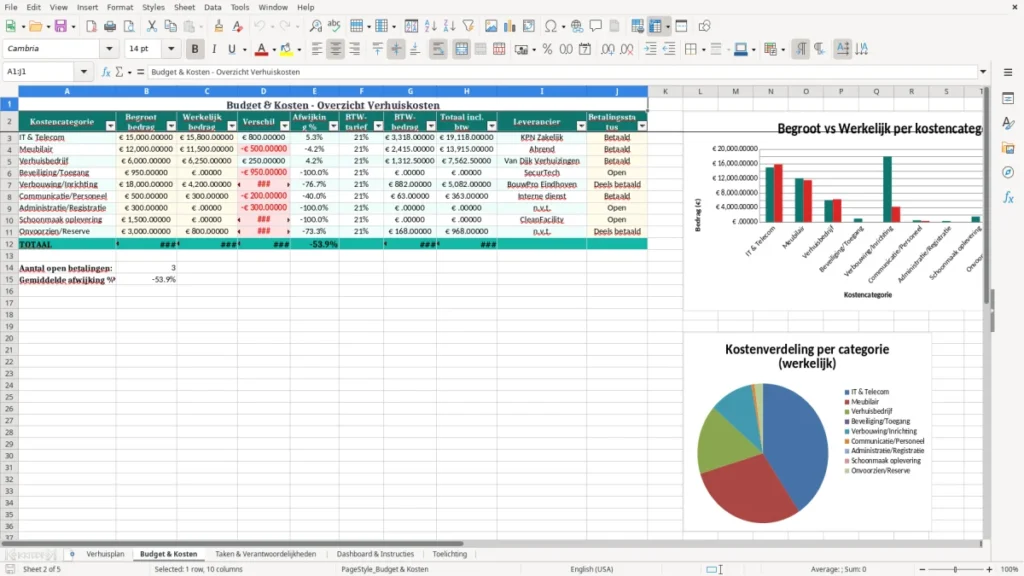Open font color dropdown arrow
Image resolution: width=1024 pixels, height=576 pixels.
(272, 50)
